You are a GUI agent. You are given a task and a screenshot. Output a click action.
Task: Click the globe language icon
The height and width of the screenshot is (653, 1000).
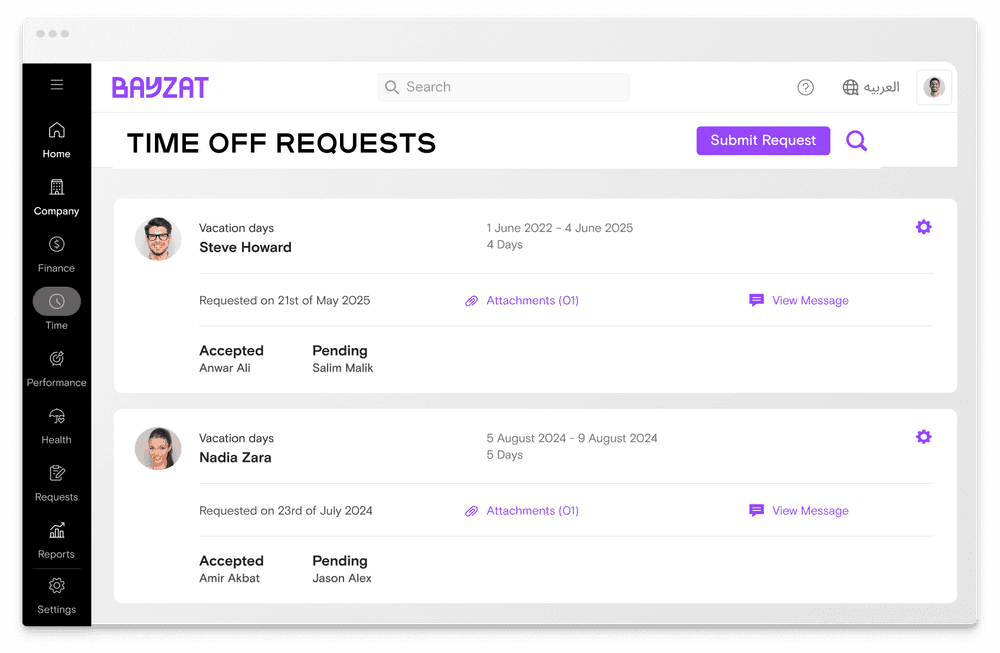850,87
